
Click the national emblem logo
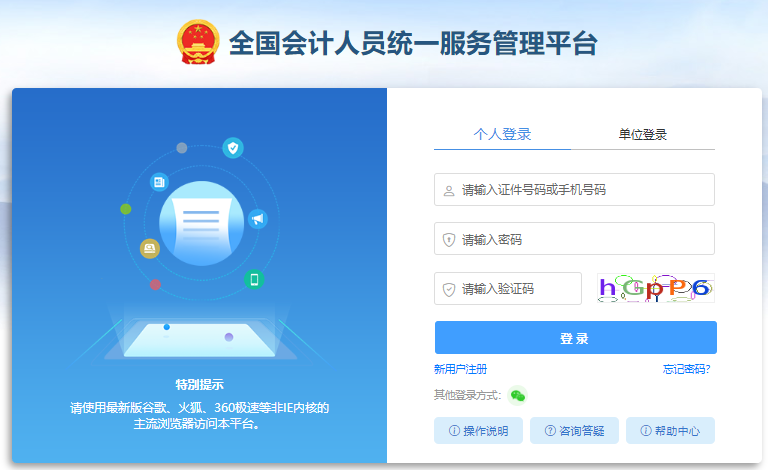pos(198,42)
